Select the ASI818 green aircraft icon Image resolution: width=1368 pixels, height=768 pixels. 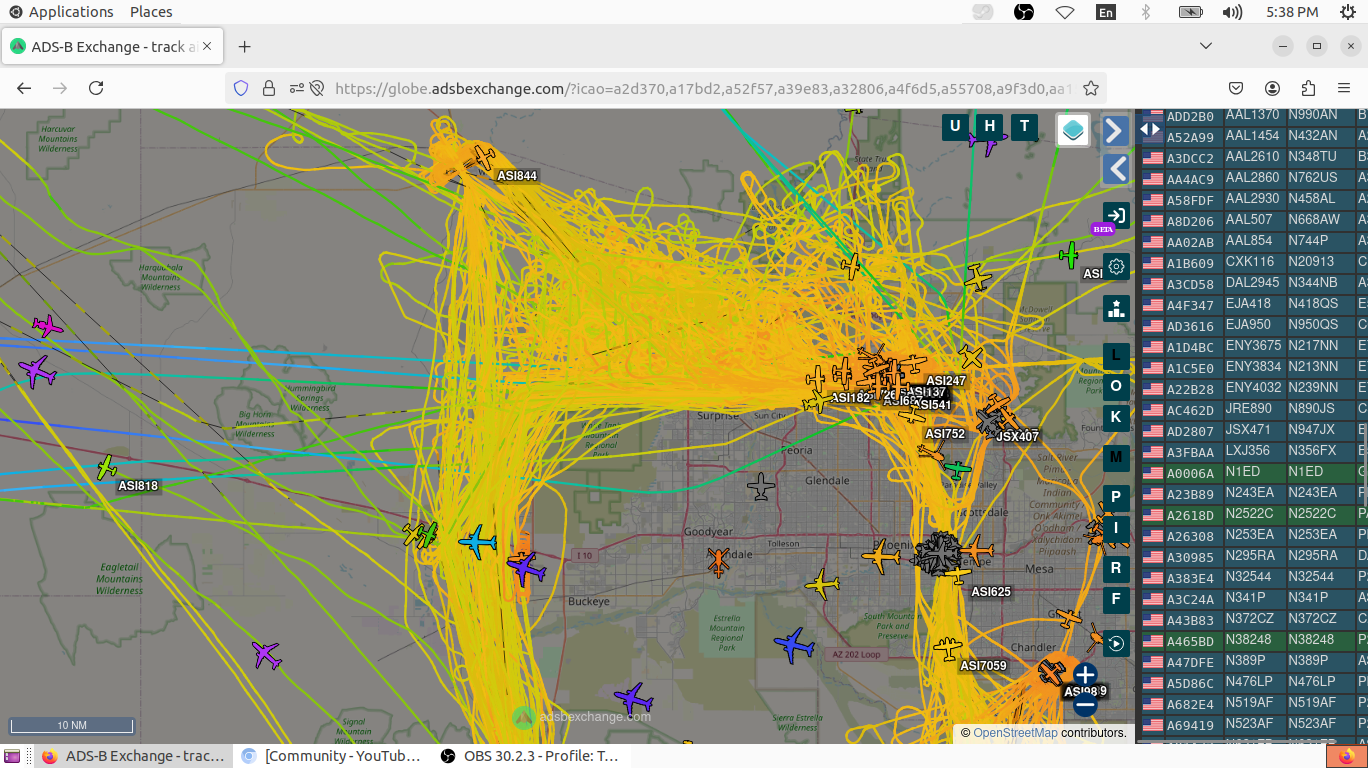click(x=106, y=467)
